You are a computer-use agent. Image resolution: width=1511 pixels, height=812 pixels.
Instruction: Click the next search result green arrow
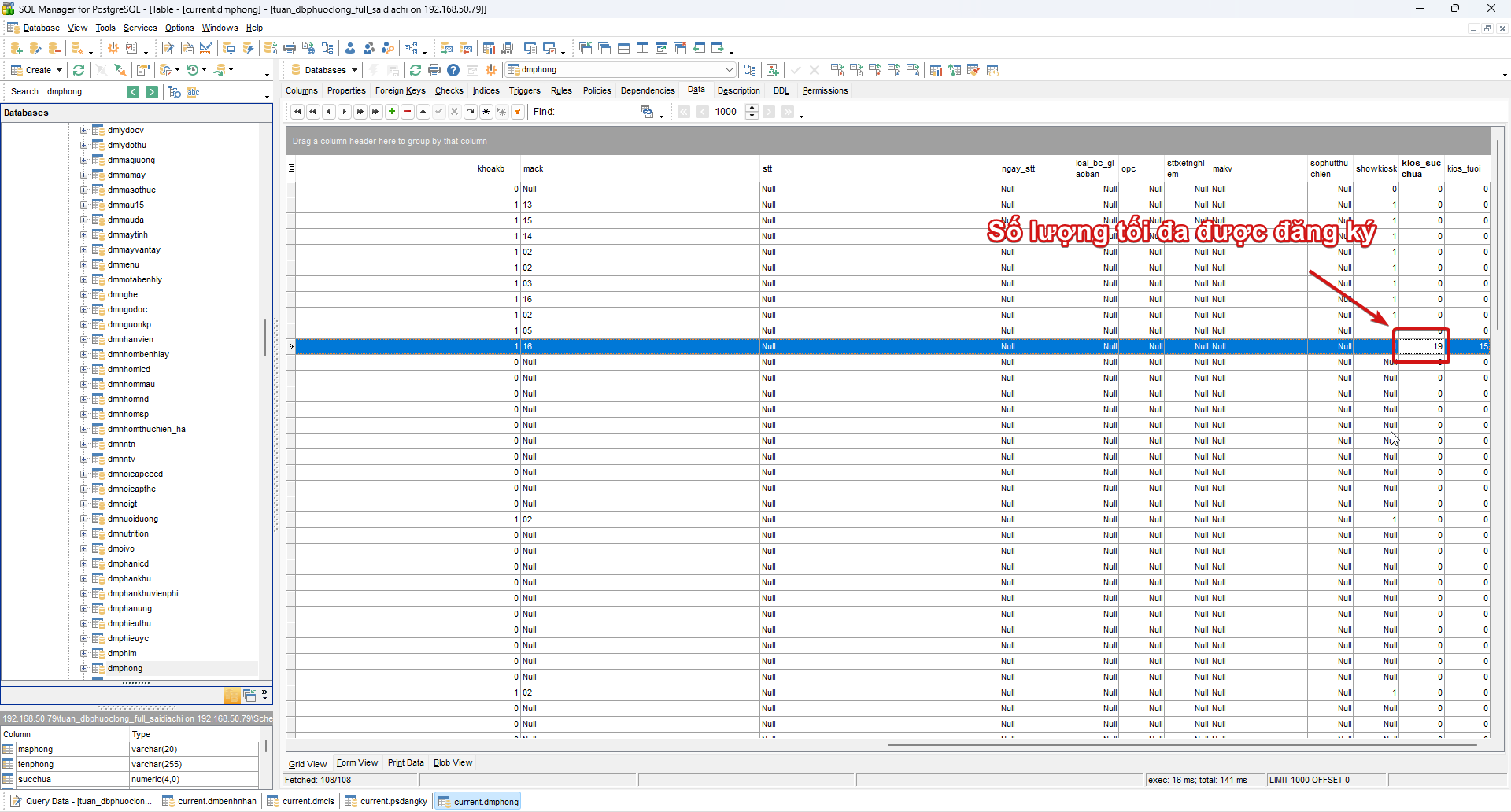(x=152, y=92)
